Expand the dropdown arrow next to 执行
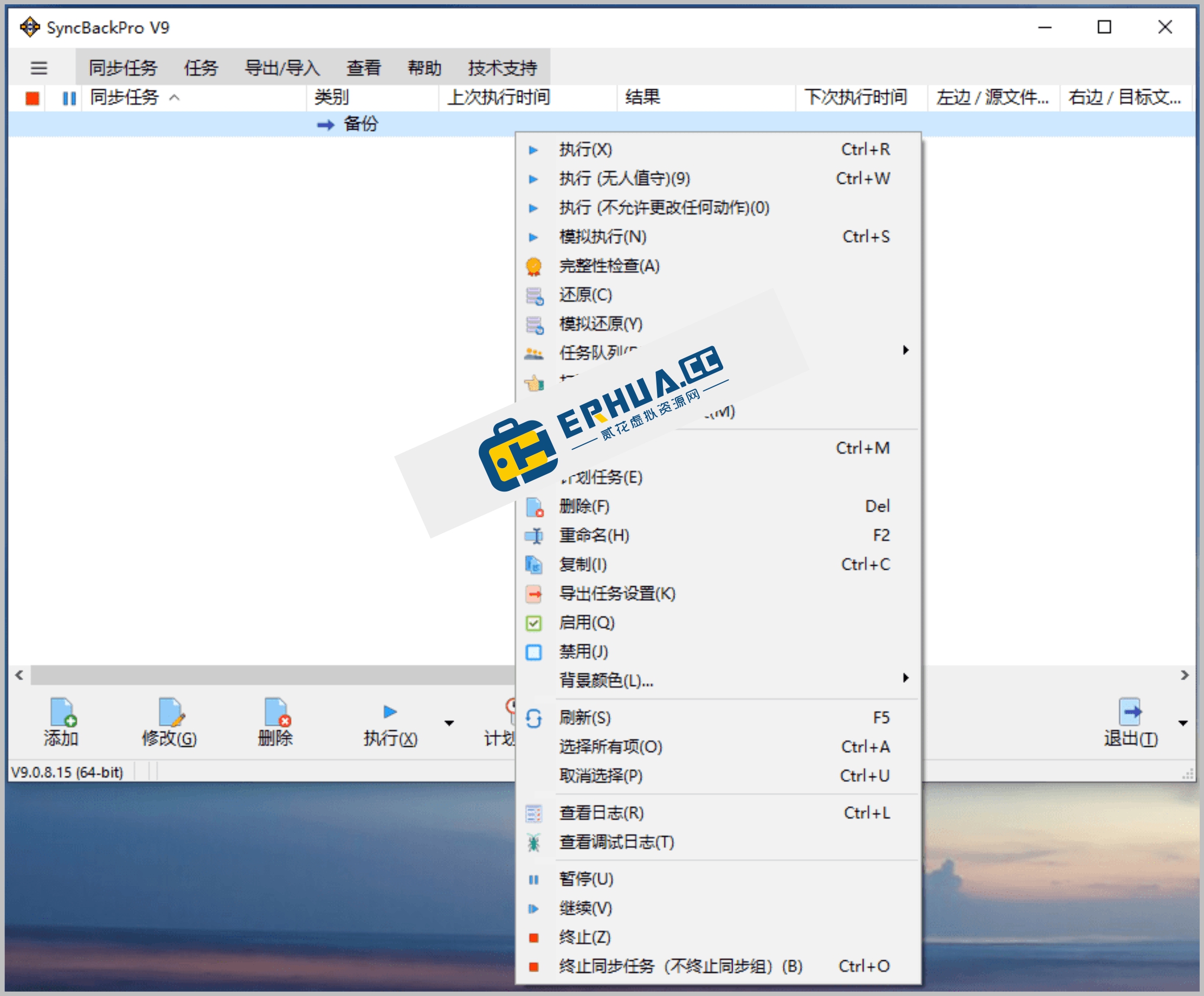 449,724
